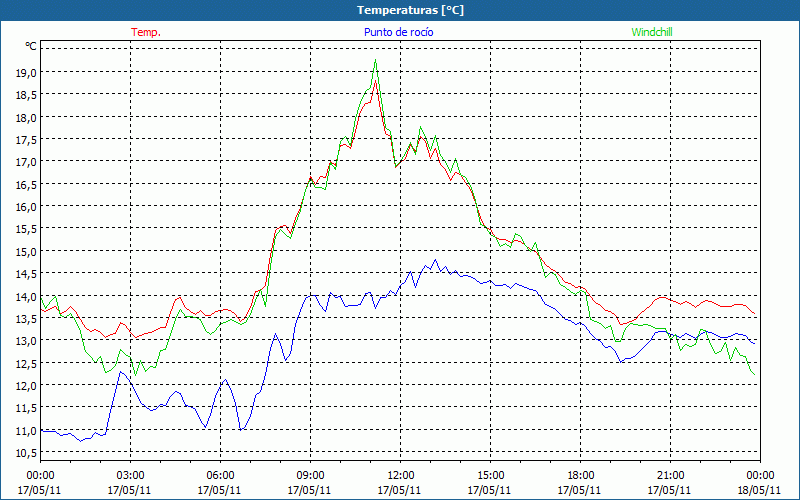Click the 11,5 y-axis value
Screen dimensions: 800x500
(27, 408)
